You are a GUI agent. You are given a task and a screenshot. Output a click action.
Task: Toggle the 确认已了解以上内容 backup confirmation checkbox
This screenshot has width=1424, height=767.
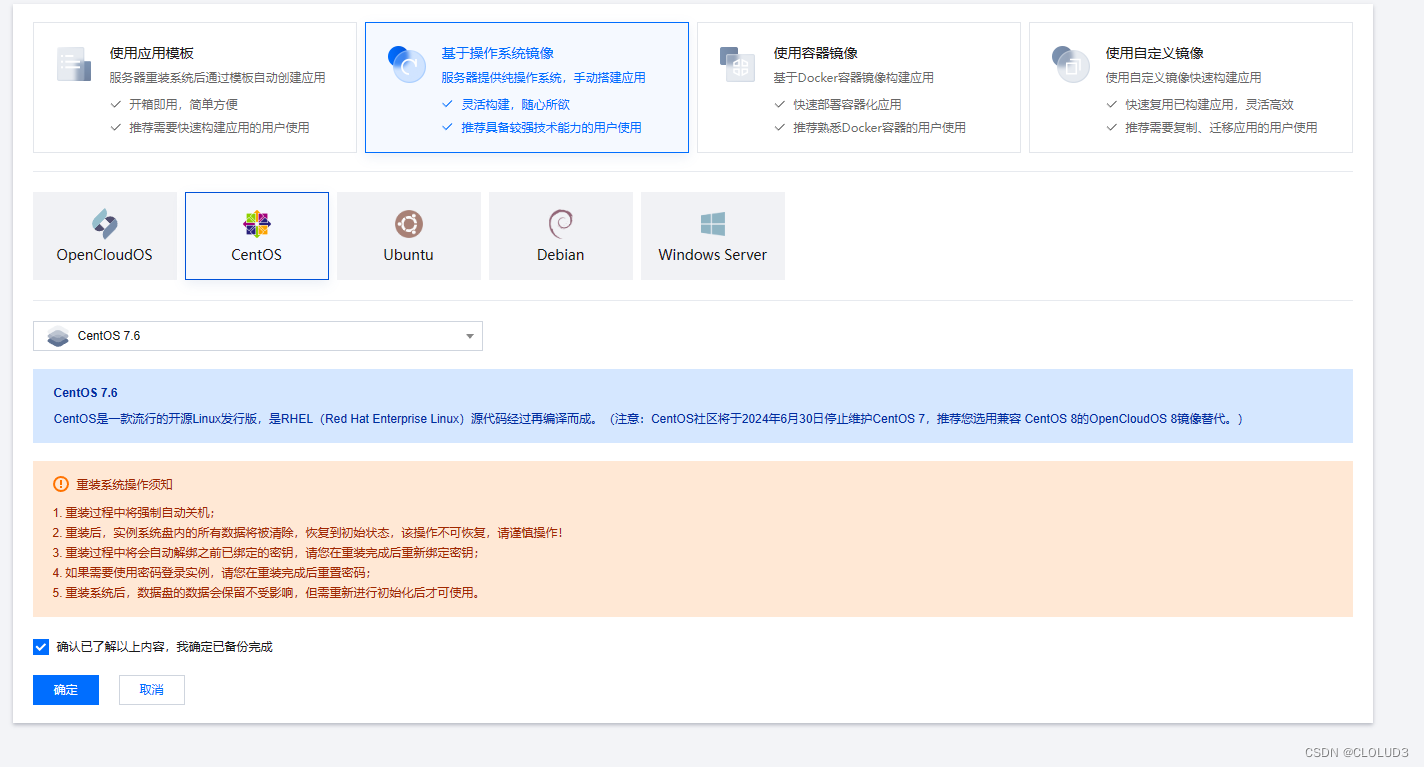pos(41,647)
